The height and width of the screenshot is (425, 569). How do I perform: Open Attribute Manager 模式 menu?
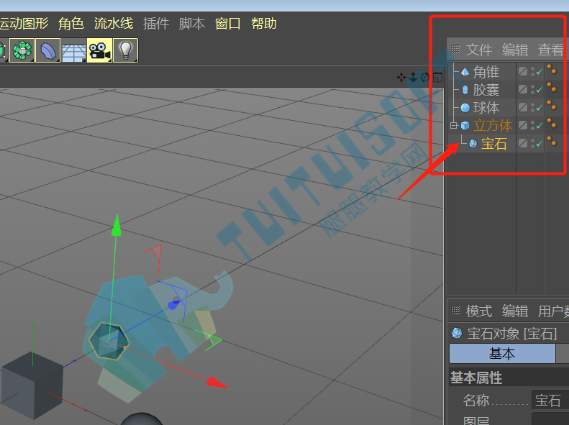pos(479,311)
